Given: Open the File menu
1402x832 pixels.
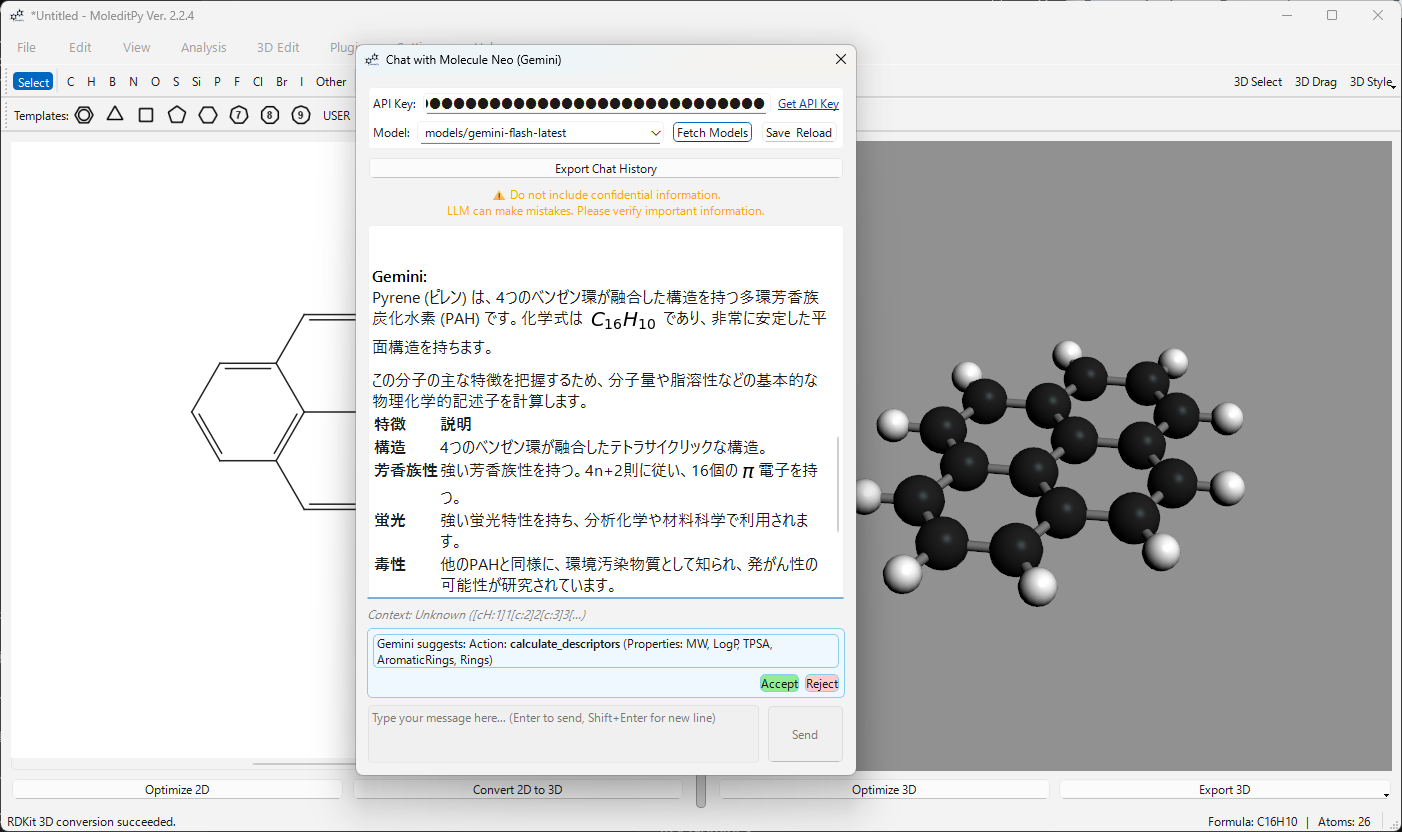Looking at the screenshot, I should click(26, 47).
